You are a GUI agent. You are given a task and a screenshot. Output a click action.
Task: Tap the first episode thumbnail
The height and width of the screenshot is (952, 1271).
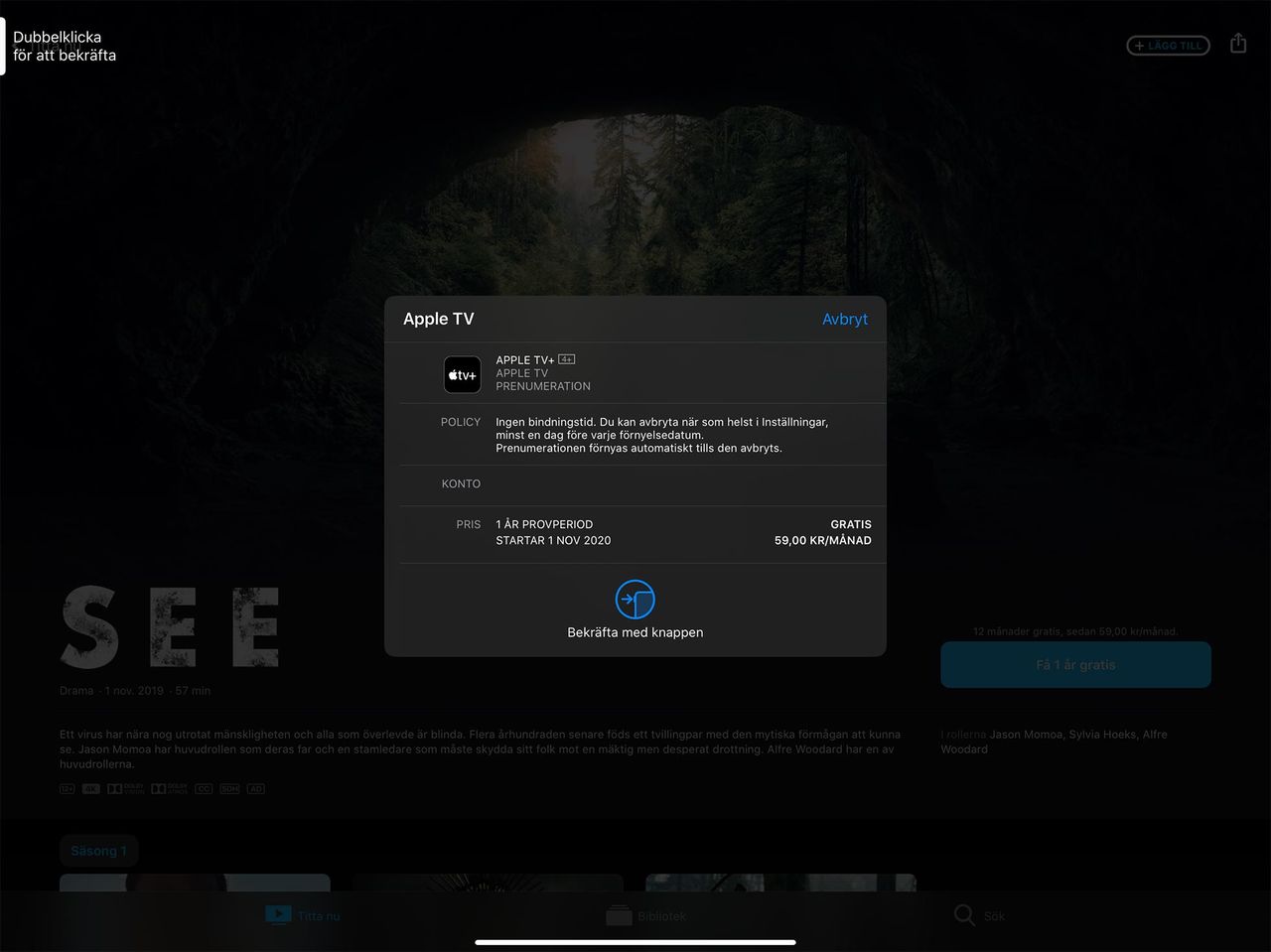195,883
